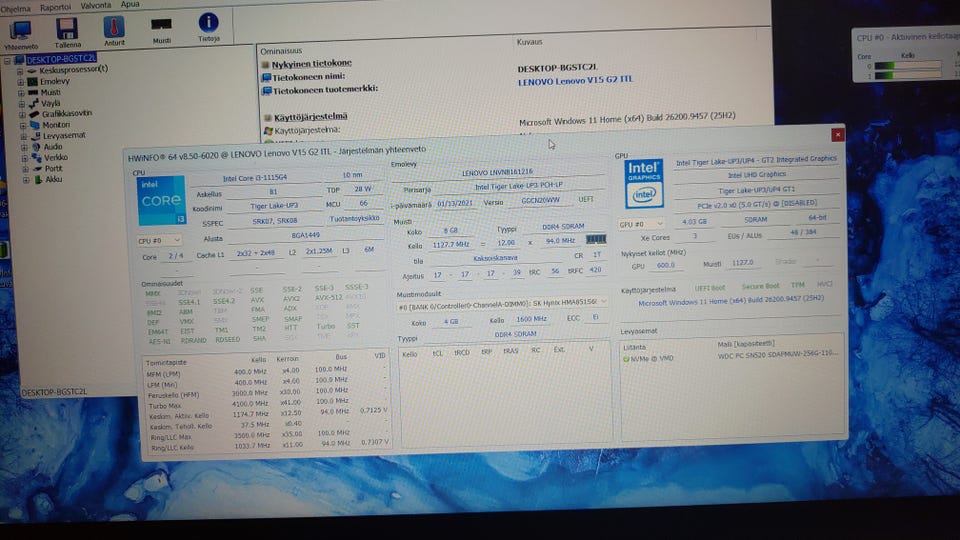Expand the Muisti tree node
960x540 pixels.
[x=21, y=94]
